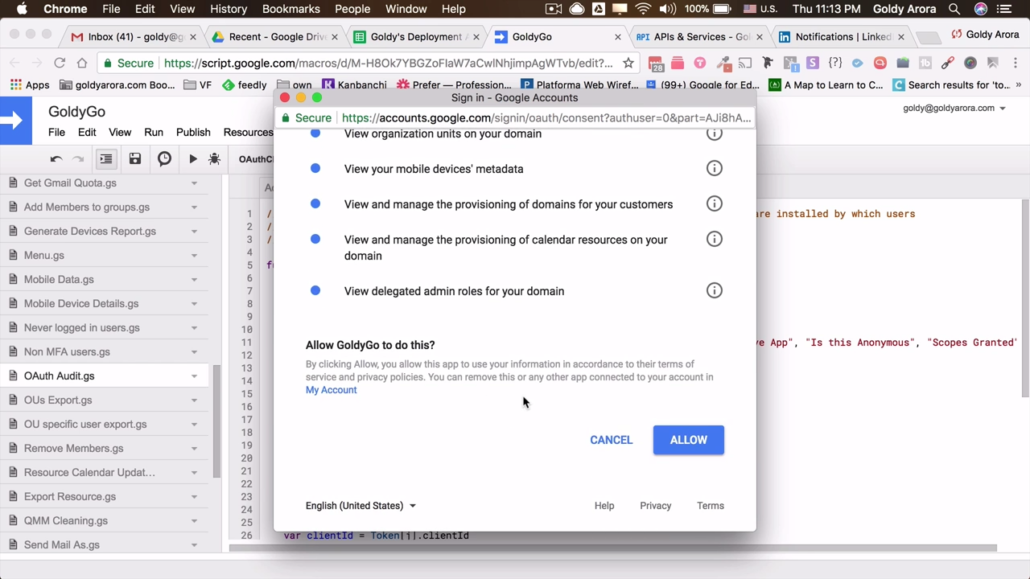
Task: Open dropdown for Remove Members.gs file
Action: click(x=194, y=448)
